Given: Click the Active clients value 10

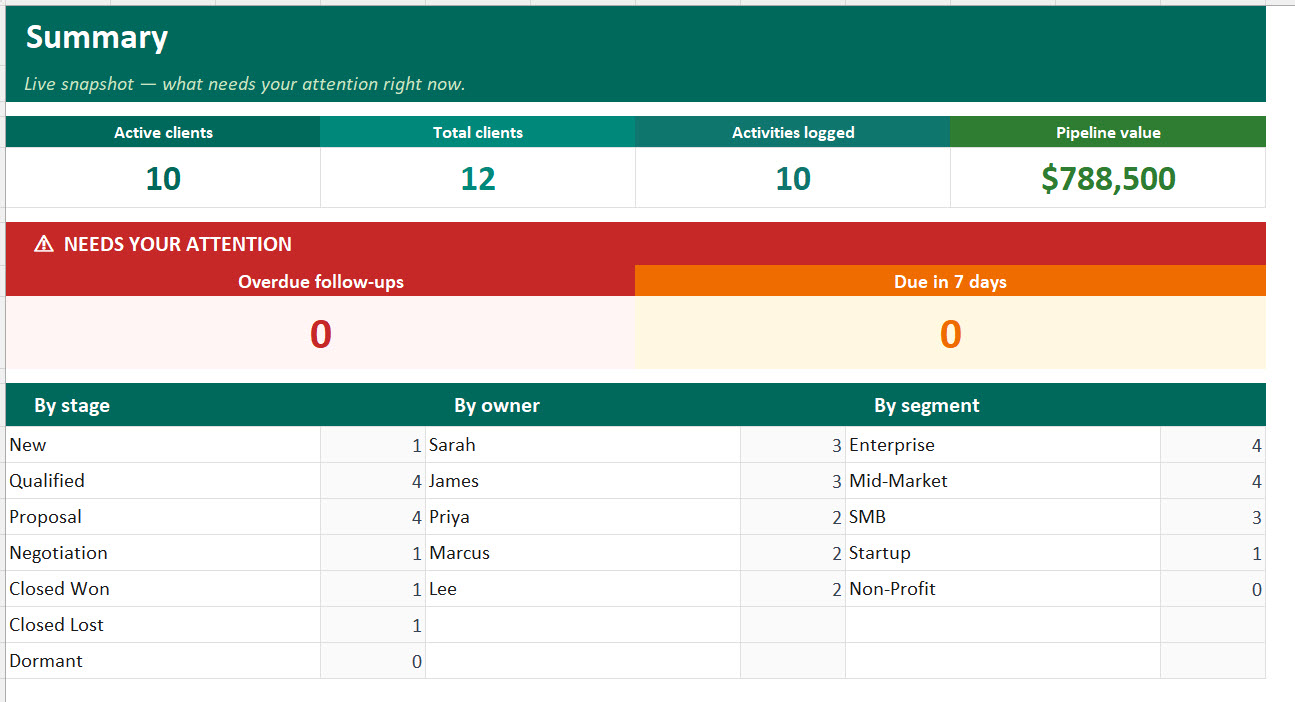Looking at the screenshot, I should pyautogui.click(x=163, y=178).
